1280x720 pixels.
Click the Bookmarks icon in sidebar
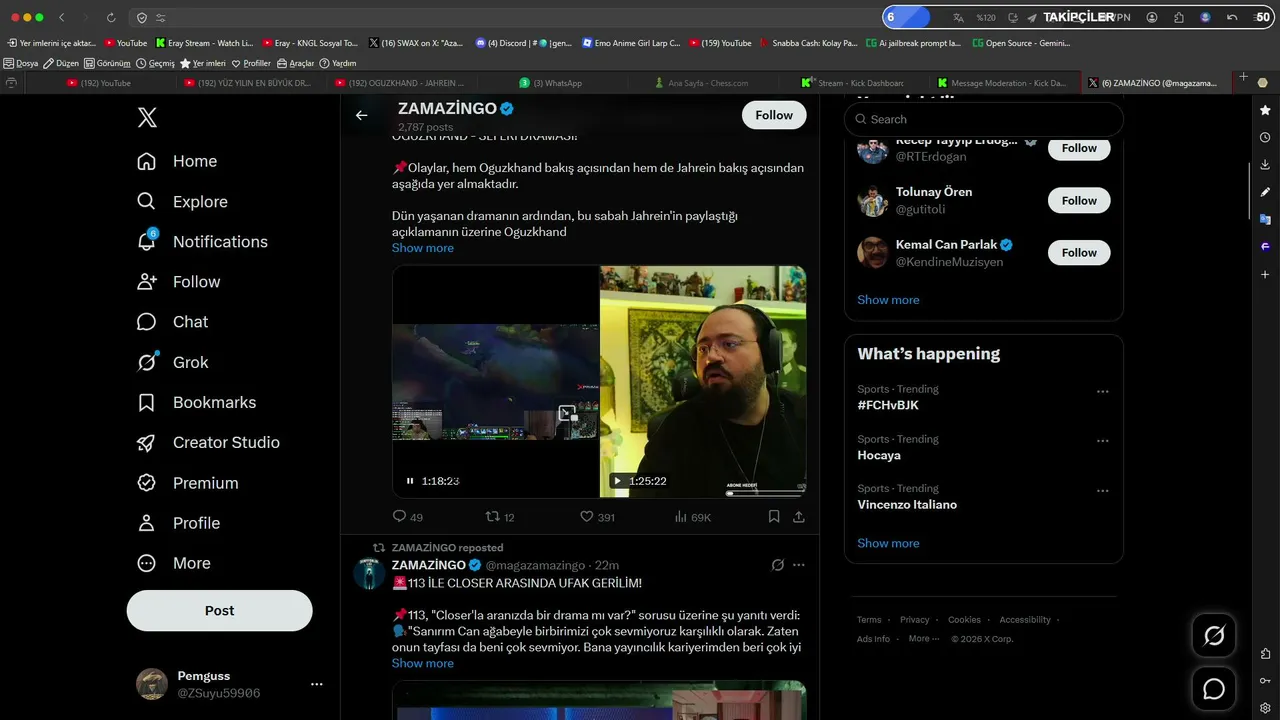click(146, 402)
